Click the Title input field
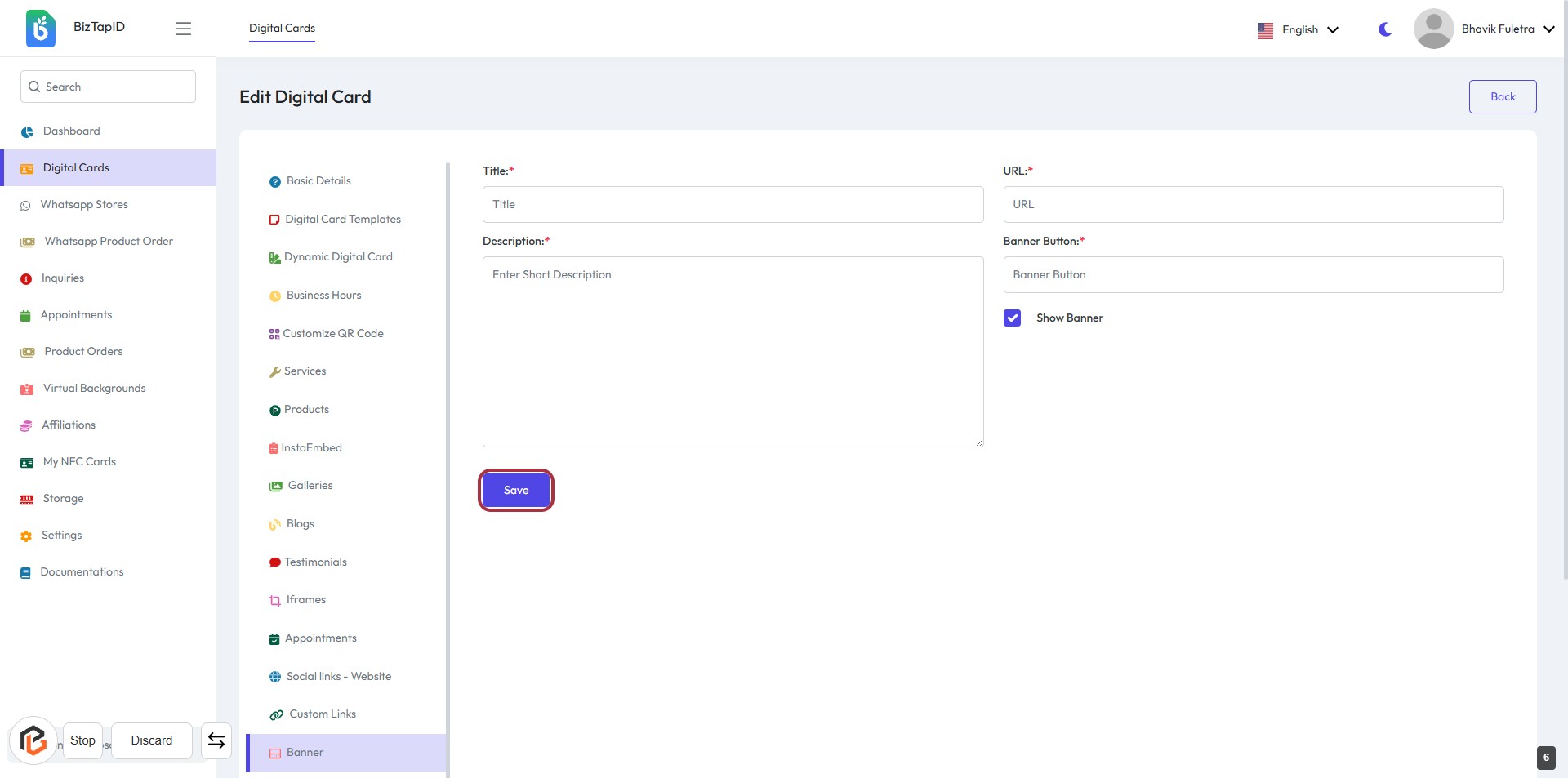 coord(733,204)
